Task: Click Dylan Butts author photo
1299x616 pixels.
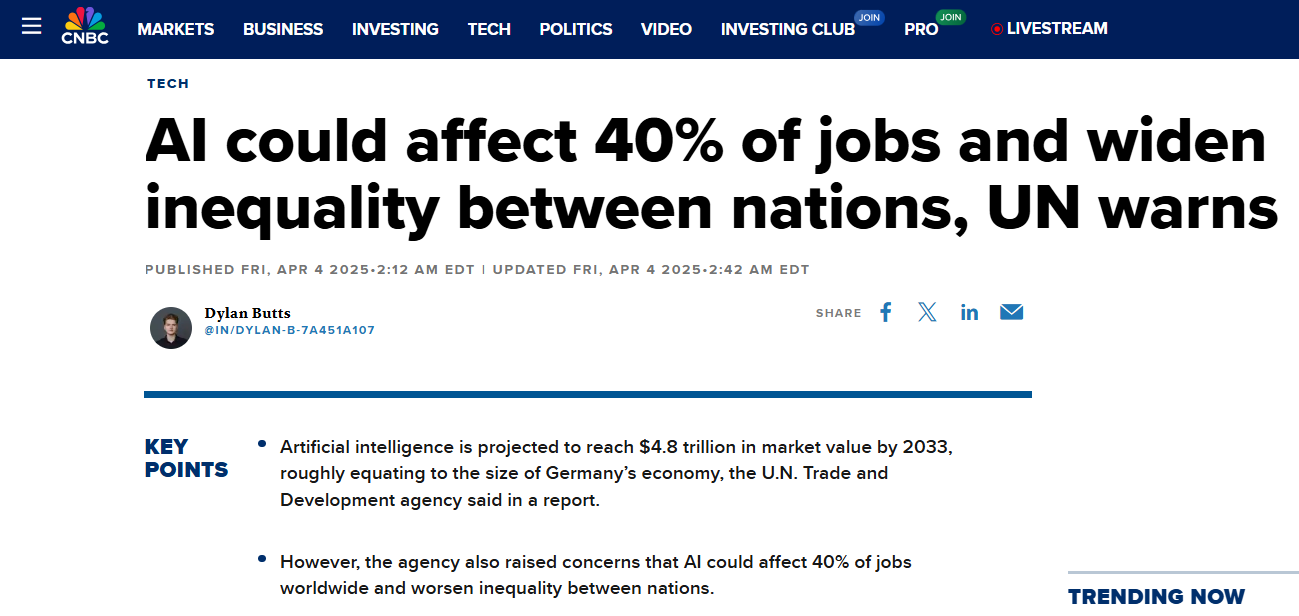Action: (171, 328)
